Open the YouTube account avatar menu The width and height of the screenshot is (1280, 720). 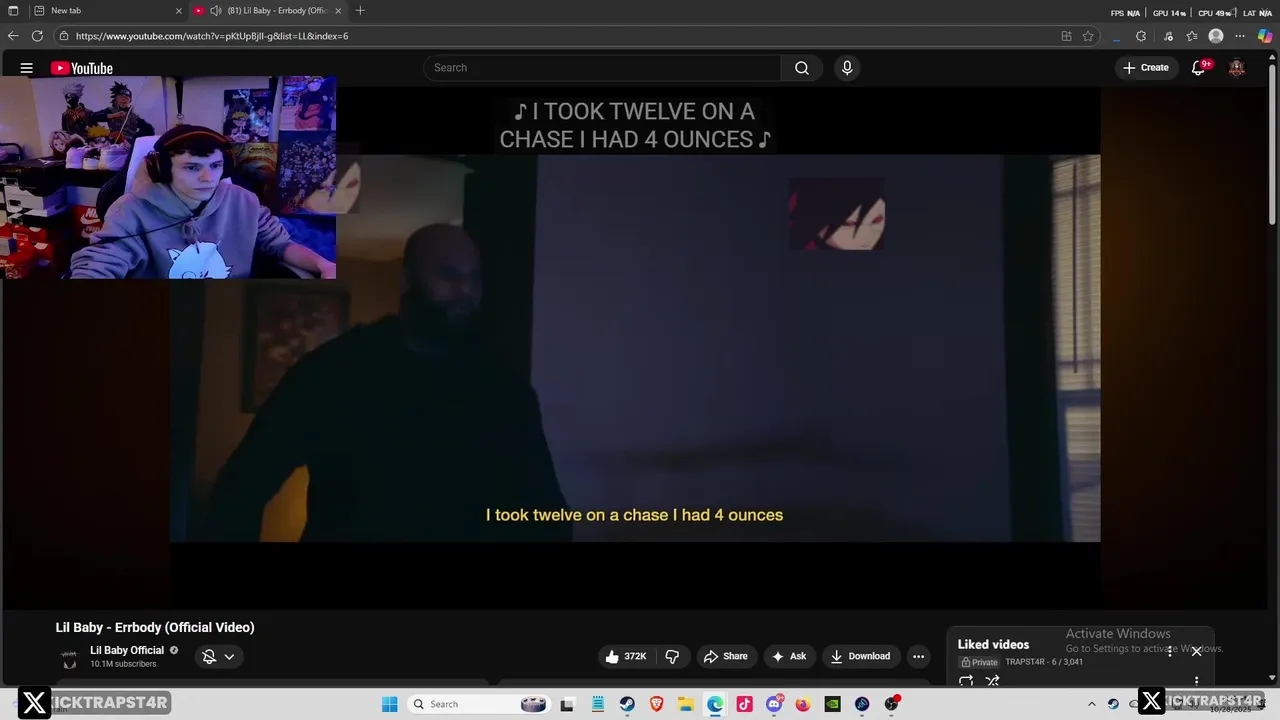tap(1237, 68)
